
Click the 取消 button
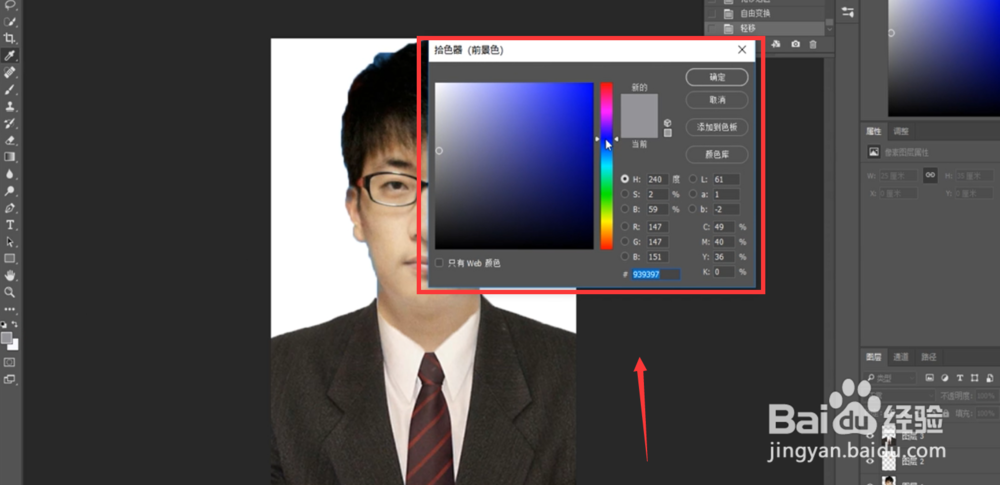point(717,100)
